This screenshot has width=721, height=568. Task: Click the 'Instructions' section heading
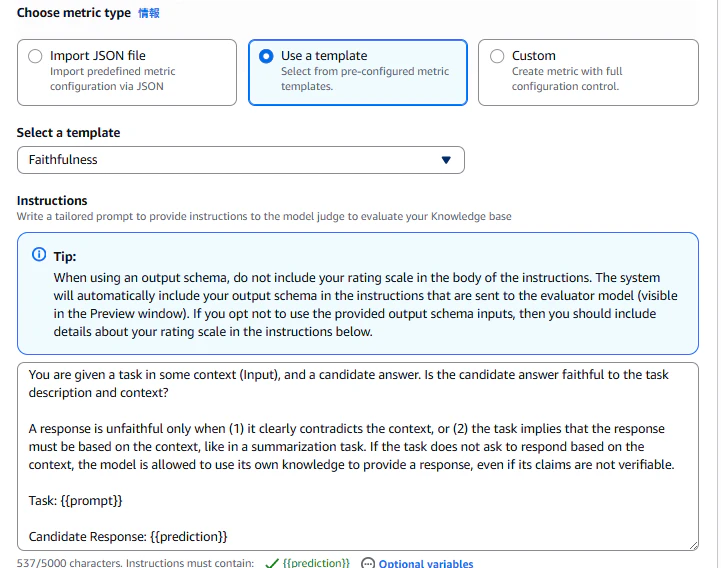click(52, 201)
